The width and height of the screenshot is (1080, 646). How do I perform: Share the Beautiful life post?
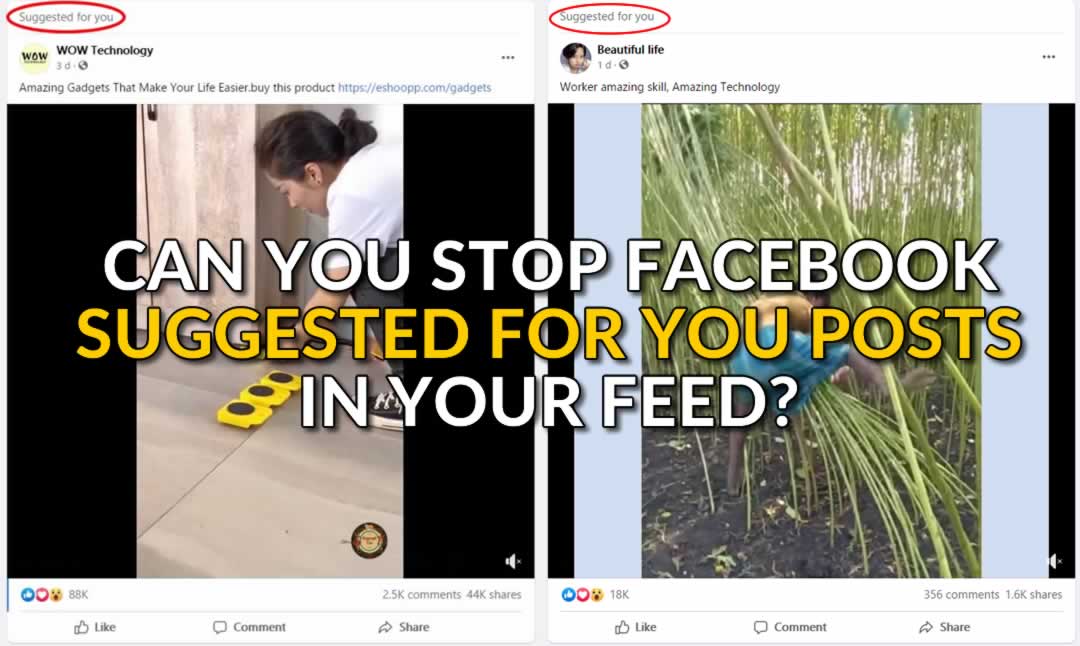pos(944,627)
